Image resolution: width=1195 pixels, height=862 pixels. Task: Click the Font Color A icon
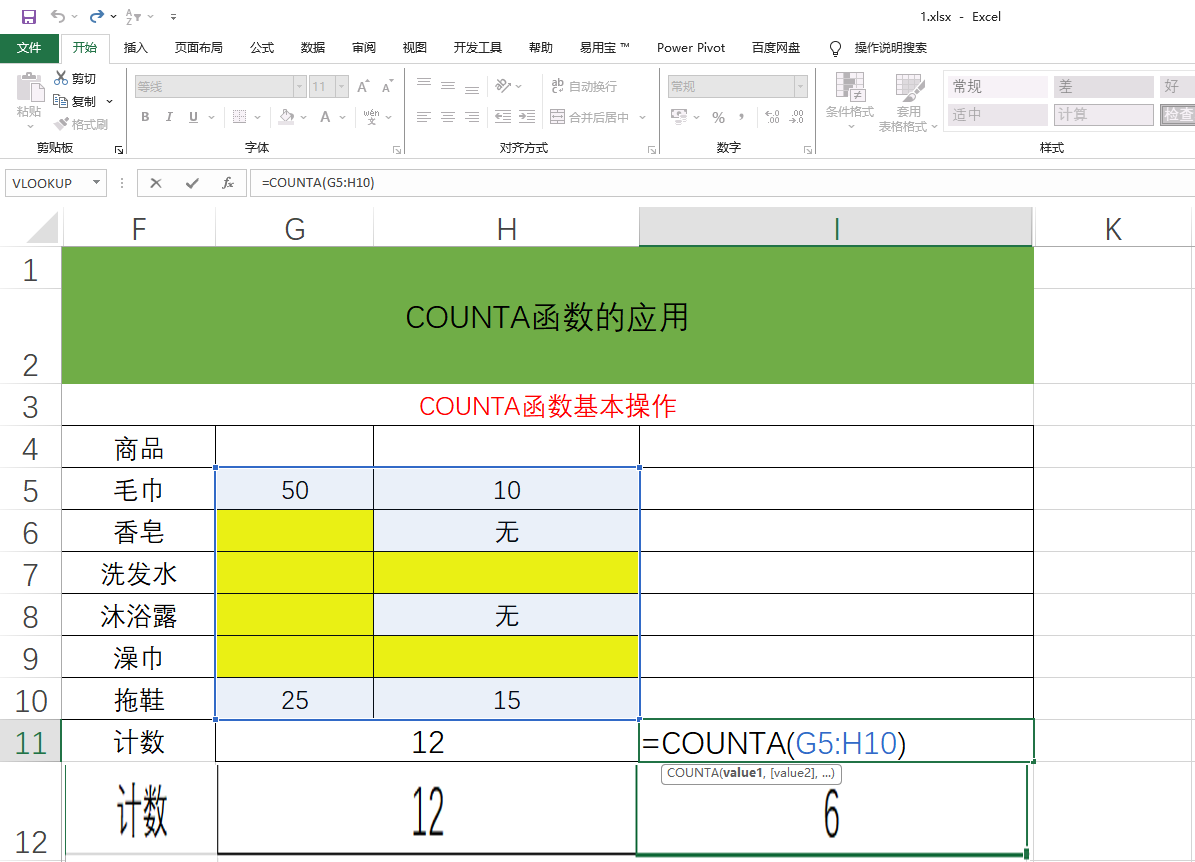coord(325,117)
